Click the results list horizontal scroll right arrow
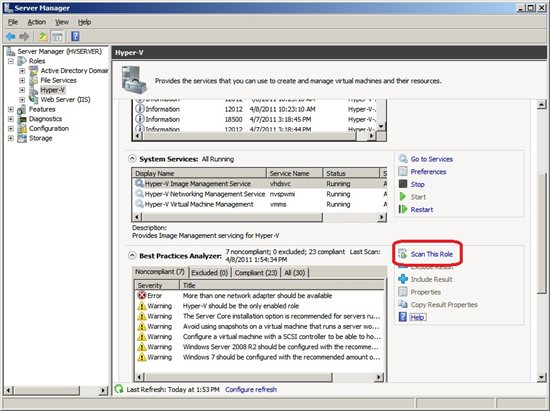Image resolution: width=550 pixels, height=411 pixels. (379, 377)
